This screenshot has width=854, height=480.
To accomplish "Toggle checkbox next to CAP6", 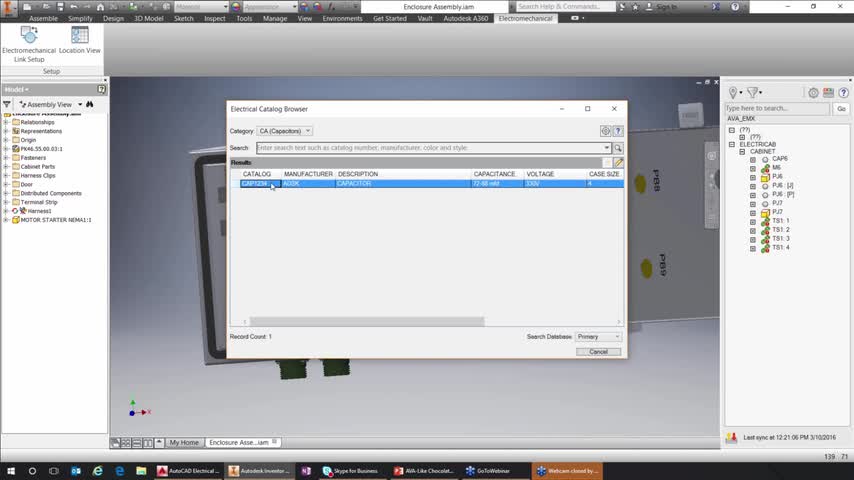I will (753, 160).
